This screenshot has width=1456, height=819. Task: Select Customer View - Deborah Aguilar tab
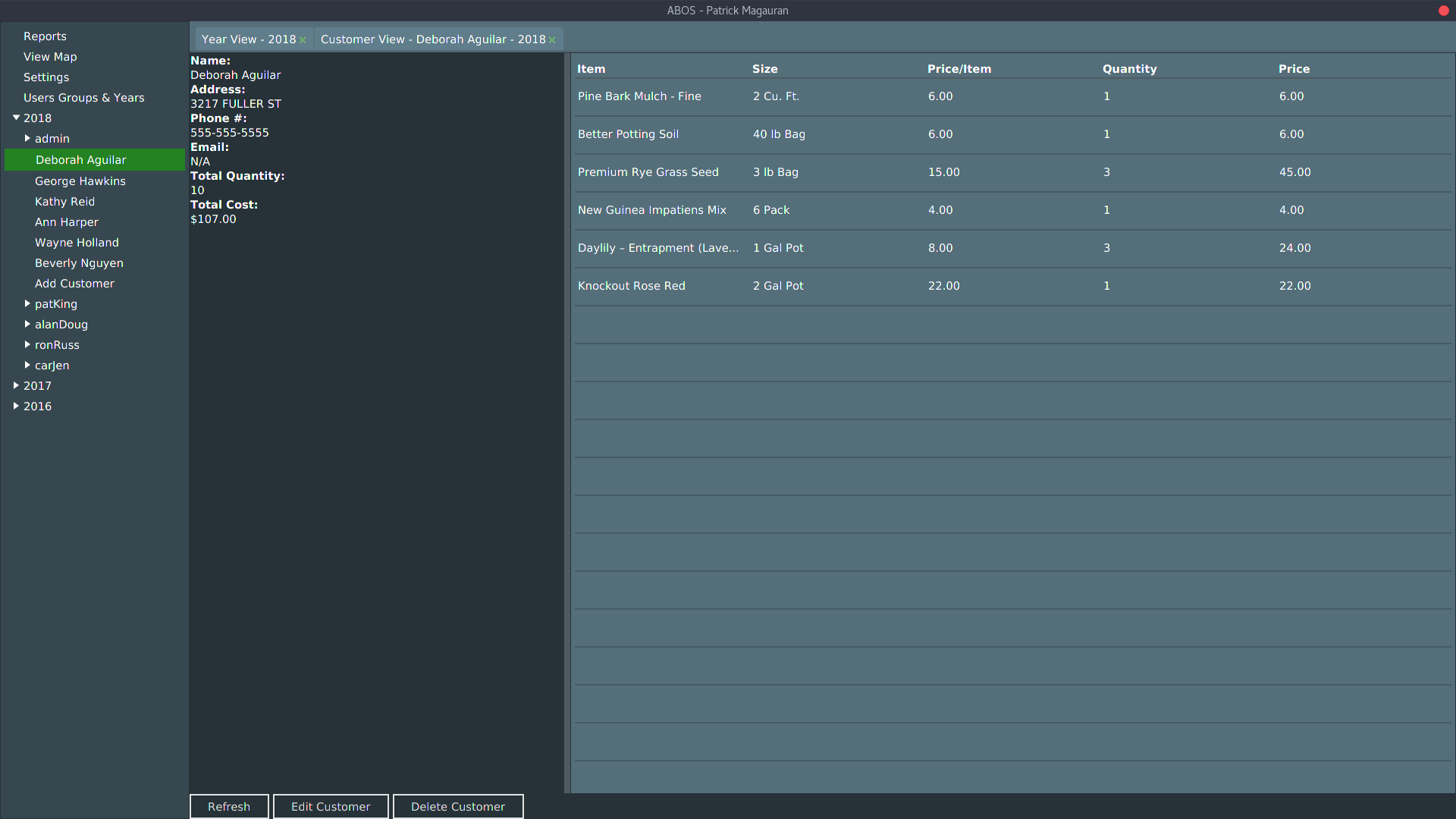432,39
